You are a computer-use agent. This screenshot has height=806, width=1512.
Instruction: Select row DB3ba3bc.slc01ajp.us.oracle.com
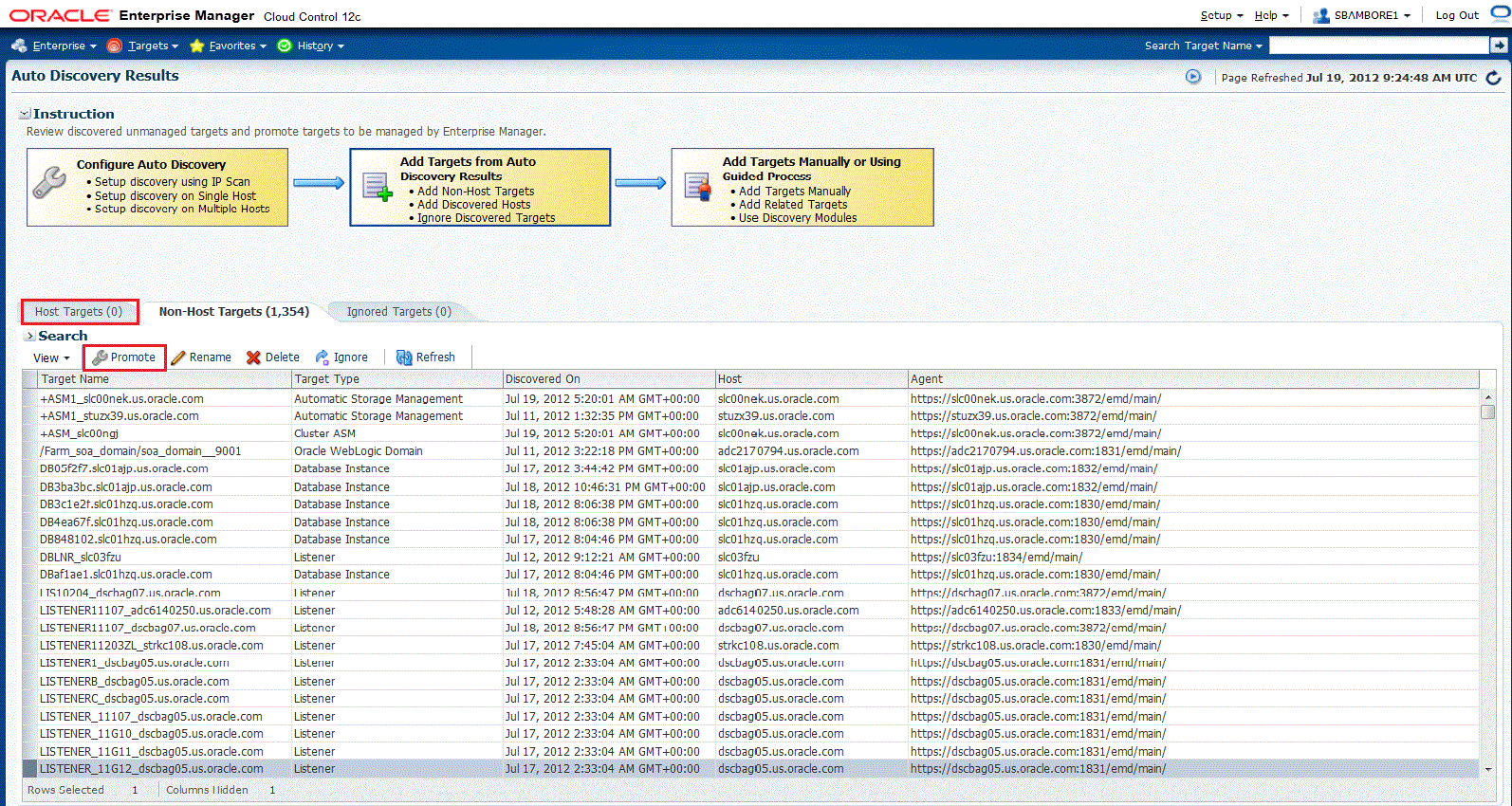tap(750, 486)
